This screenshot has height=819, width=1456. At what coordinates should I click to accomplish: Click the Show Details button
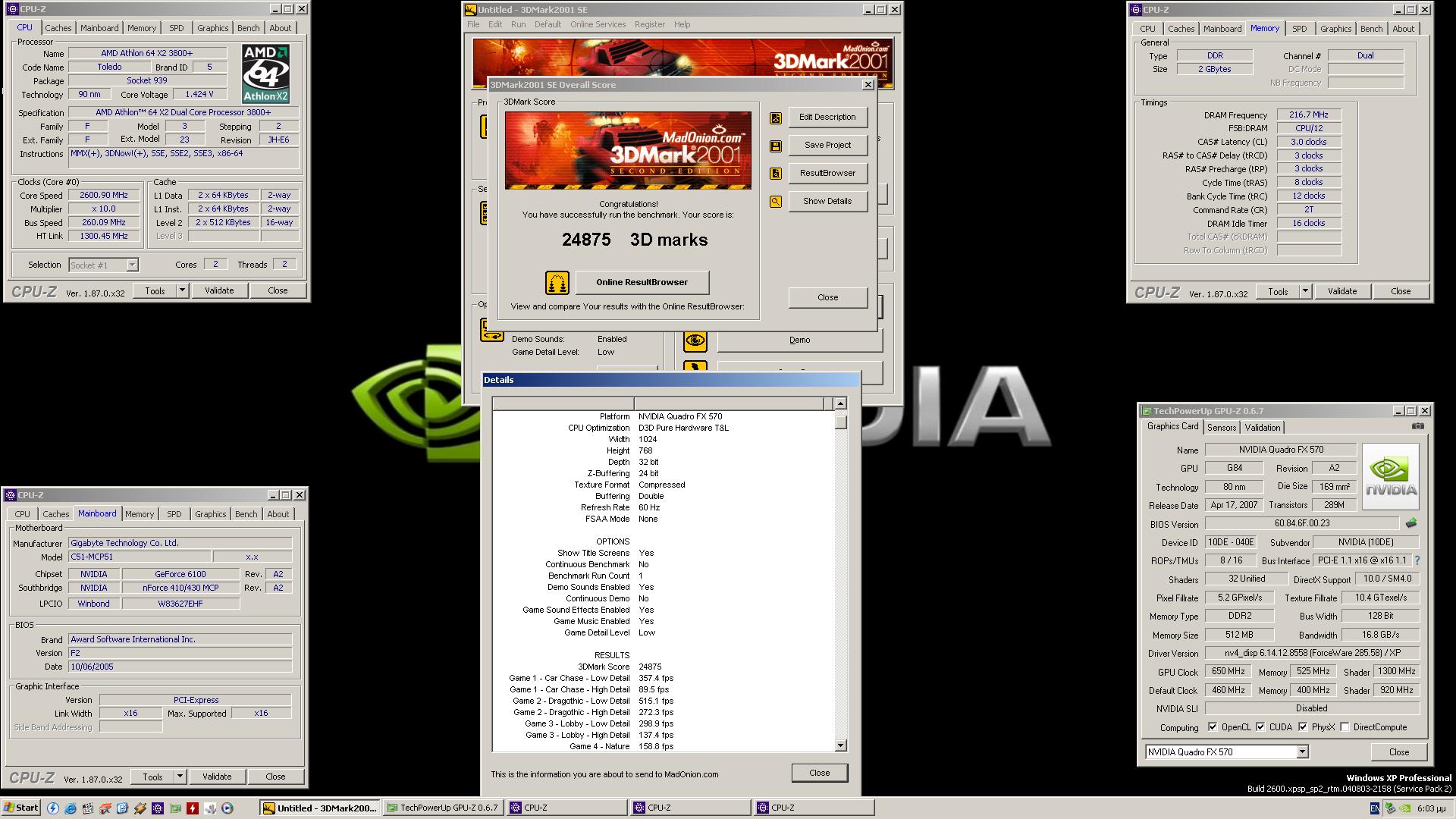click(827, 202)
